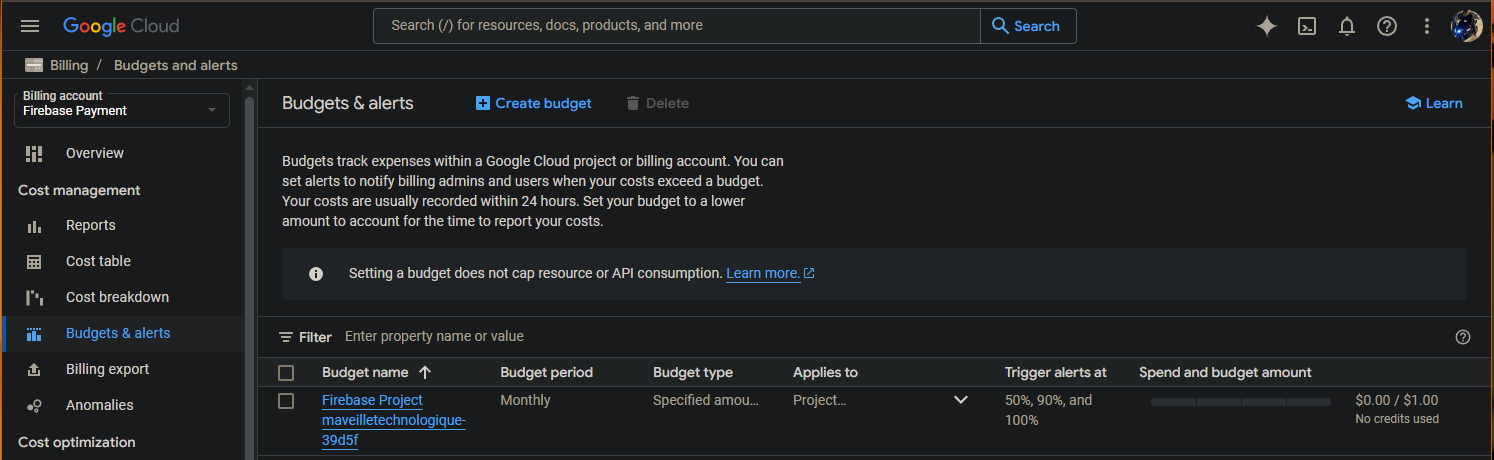Click the Billing export upload icon

point(34,369)
